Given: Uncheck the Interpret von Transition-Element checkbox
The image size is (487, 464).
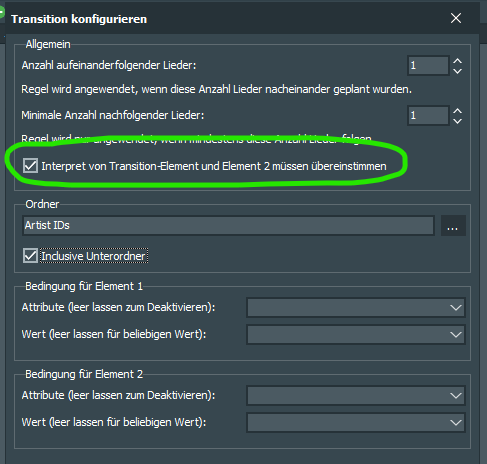Looking at the screenshot, I should 30,166.
